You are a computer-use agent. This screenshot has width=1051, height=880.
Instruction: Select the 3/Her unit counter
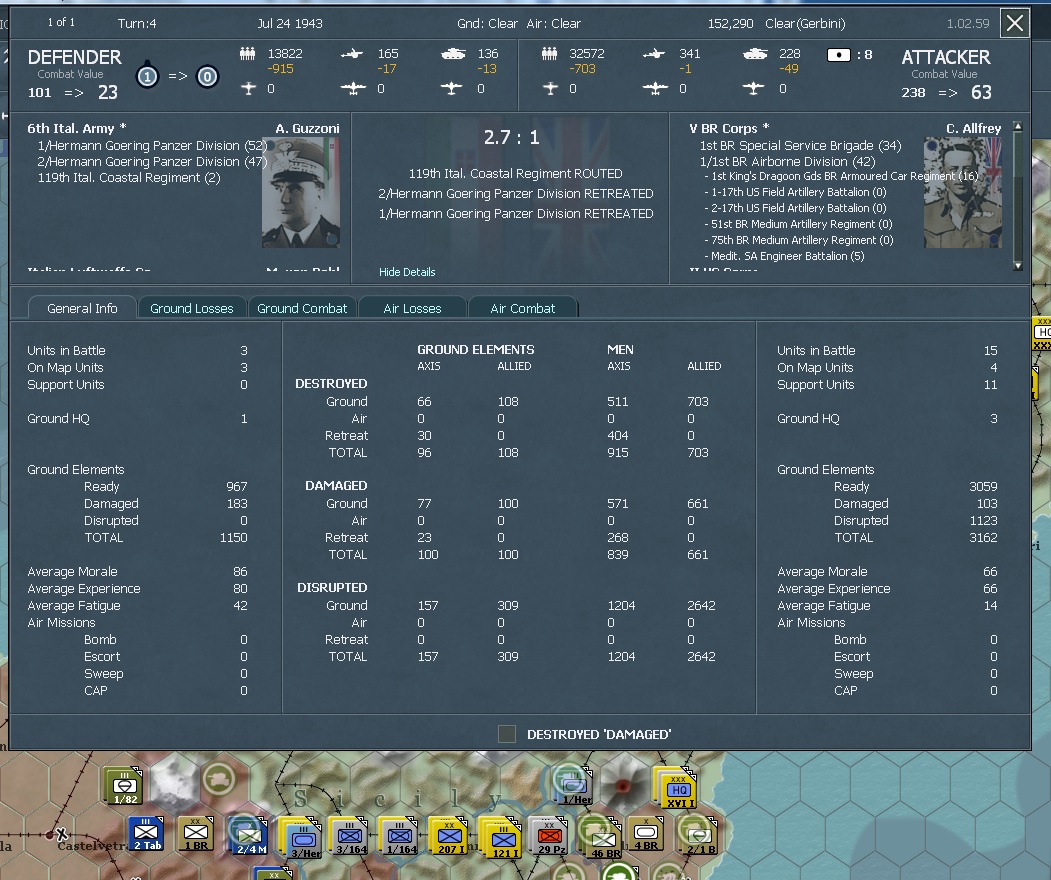point(303,838)
